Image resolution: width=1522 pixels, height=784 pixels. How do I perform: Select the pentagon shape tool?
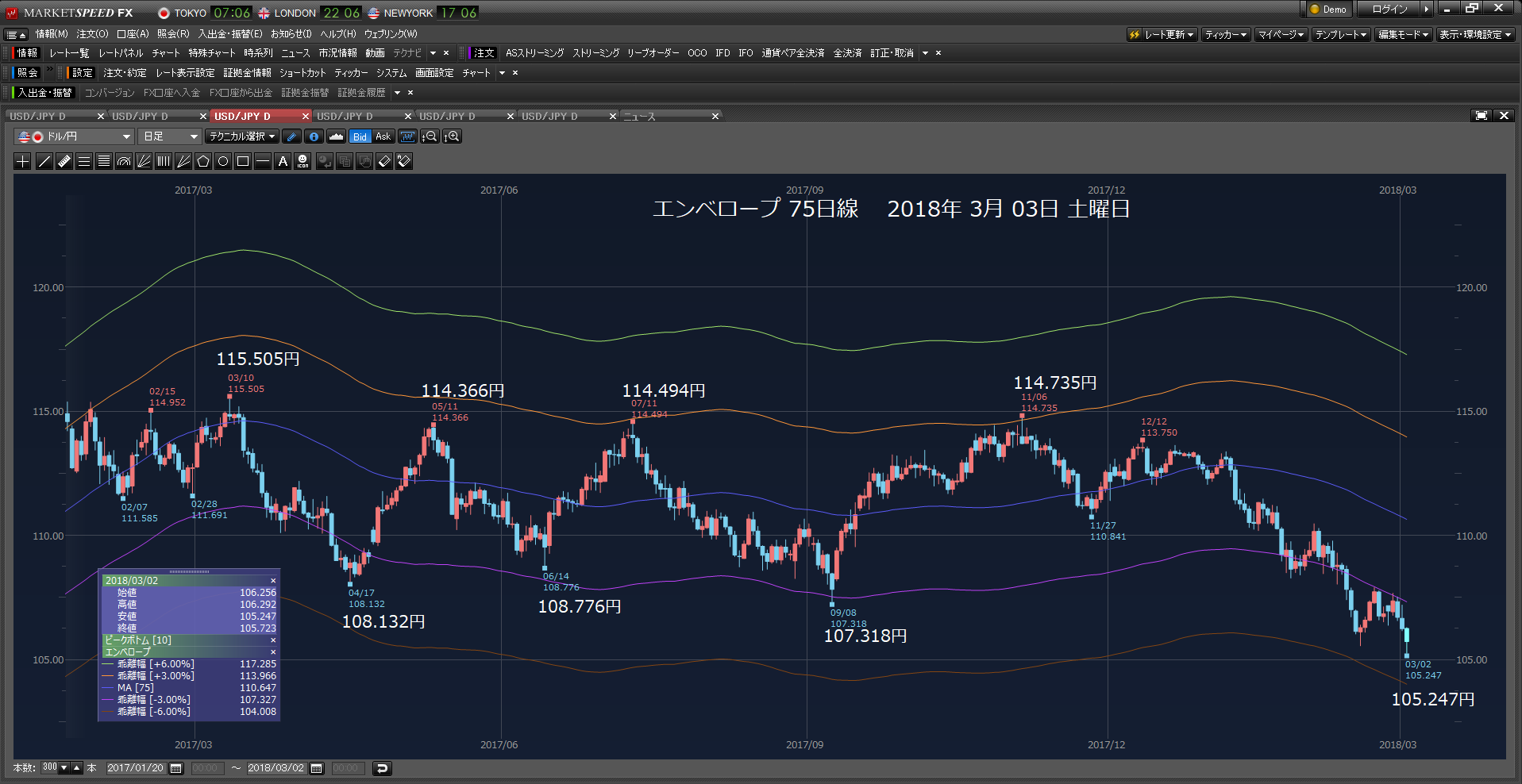click(203, 162)
